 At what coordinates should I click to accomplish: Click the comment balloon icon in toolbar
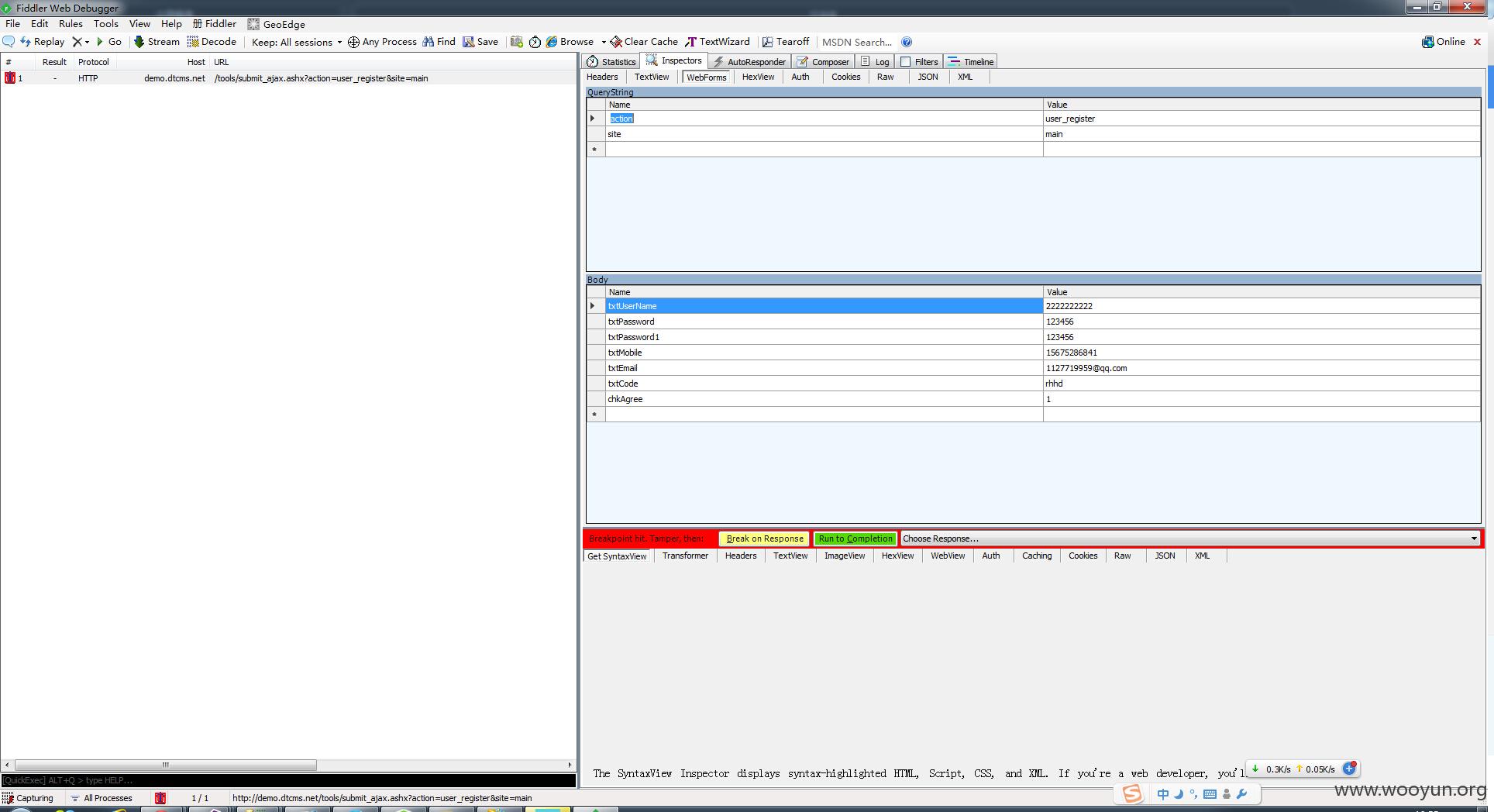click(9, 42)
